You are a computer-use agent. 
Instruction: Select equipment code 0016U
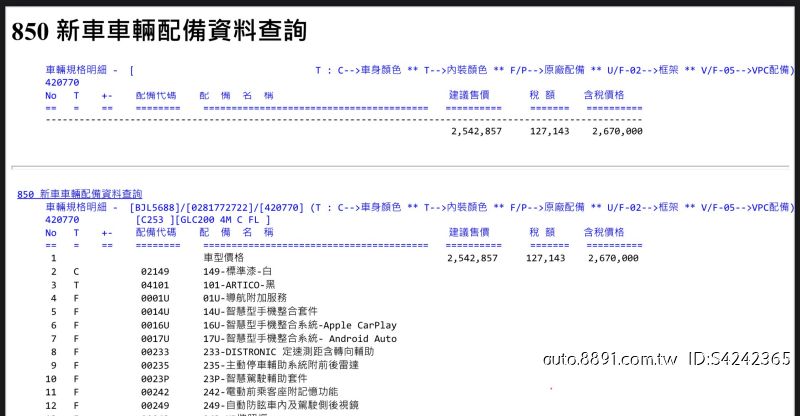155,325
